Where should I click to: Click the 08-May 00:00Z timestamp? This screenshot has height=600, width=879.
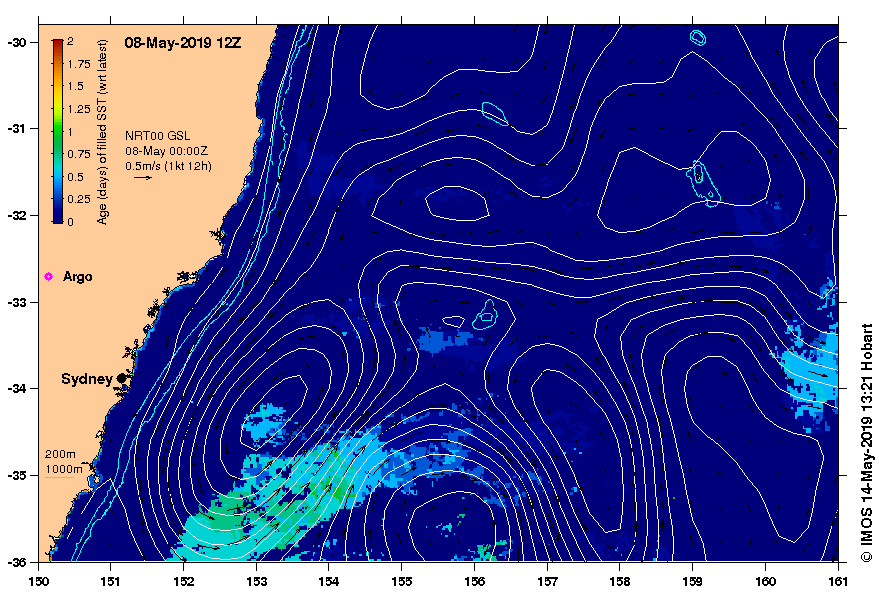(x=166, y=151)
